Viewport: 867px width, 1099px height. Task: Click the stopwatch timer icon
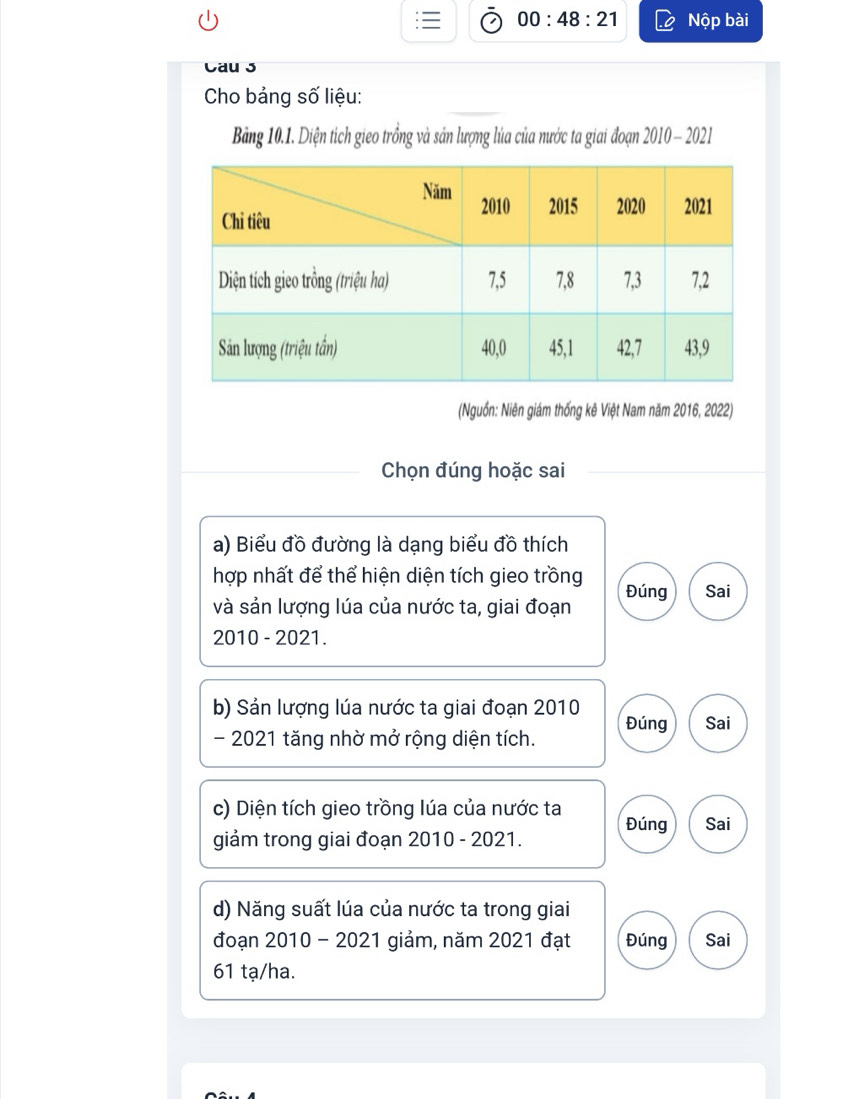point(491,21)
